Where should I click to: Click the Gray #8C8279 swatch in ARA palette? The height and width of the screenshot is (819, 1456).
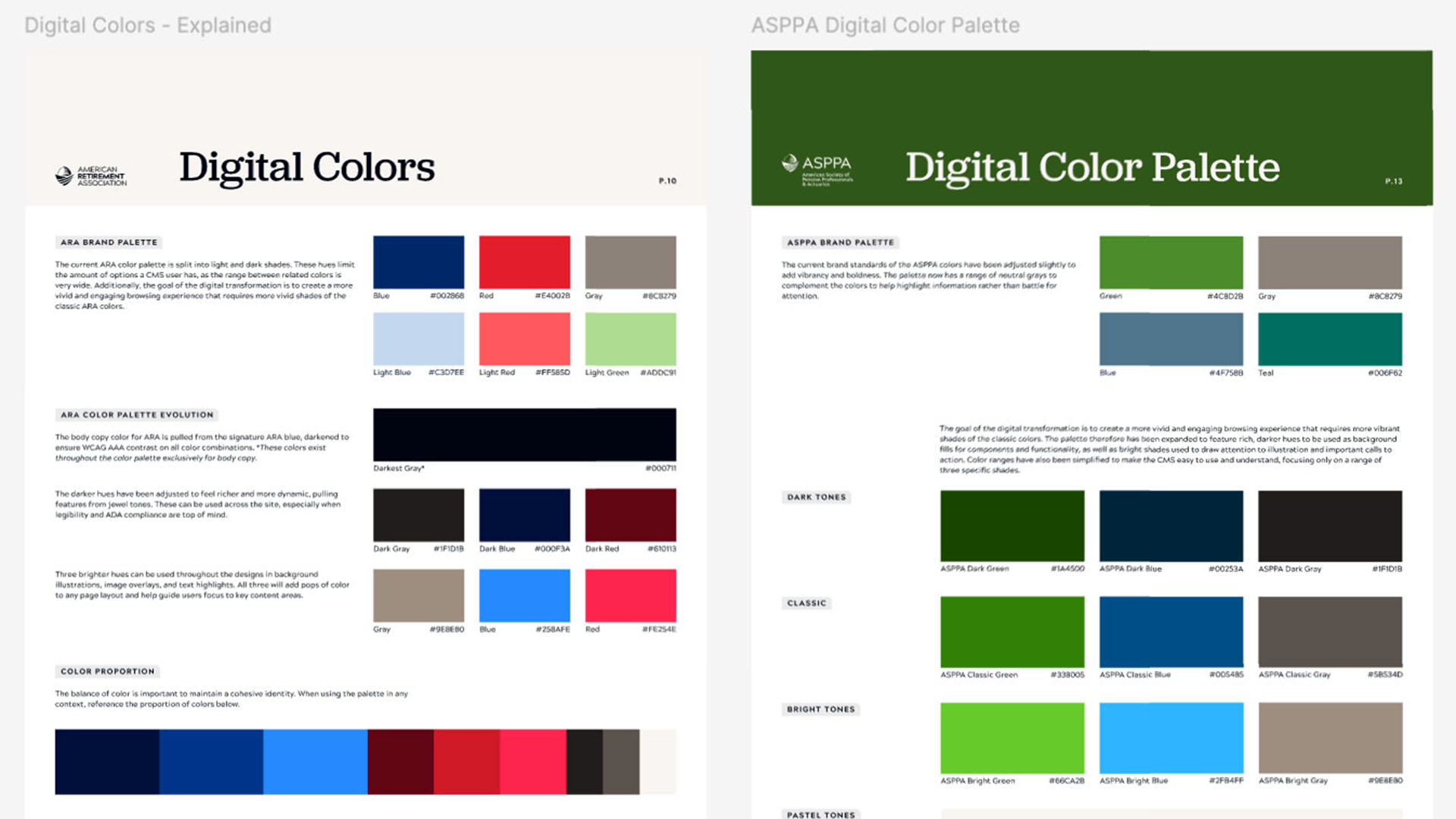point(630,262)
